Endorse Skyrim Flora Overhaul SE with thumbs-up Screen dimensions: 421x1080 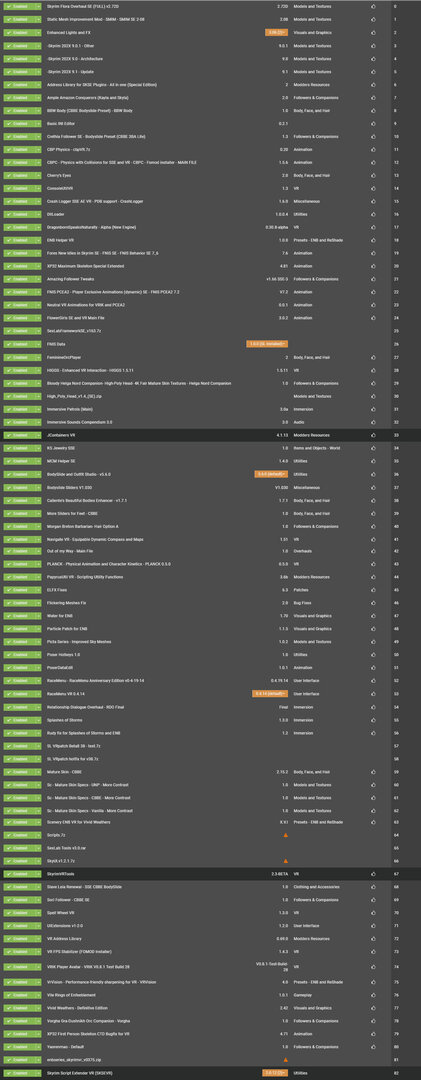coord(373,6)
